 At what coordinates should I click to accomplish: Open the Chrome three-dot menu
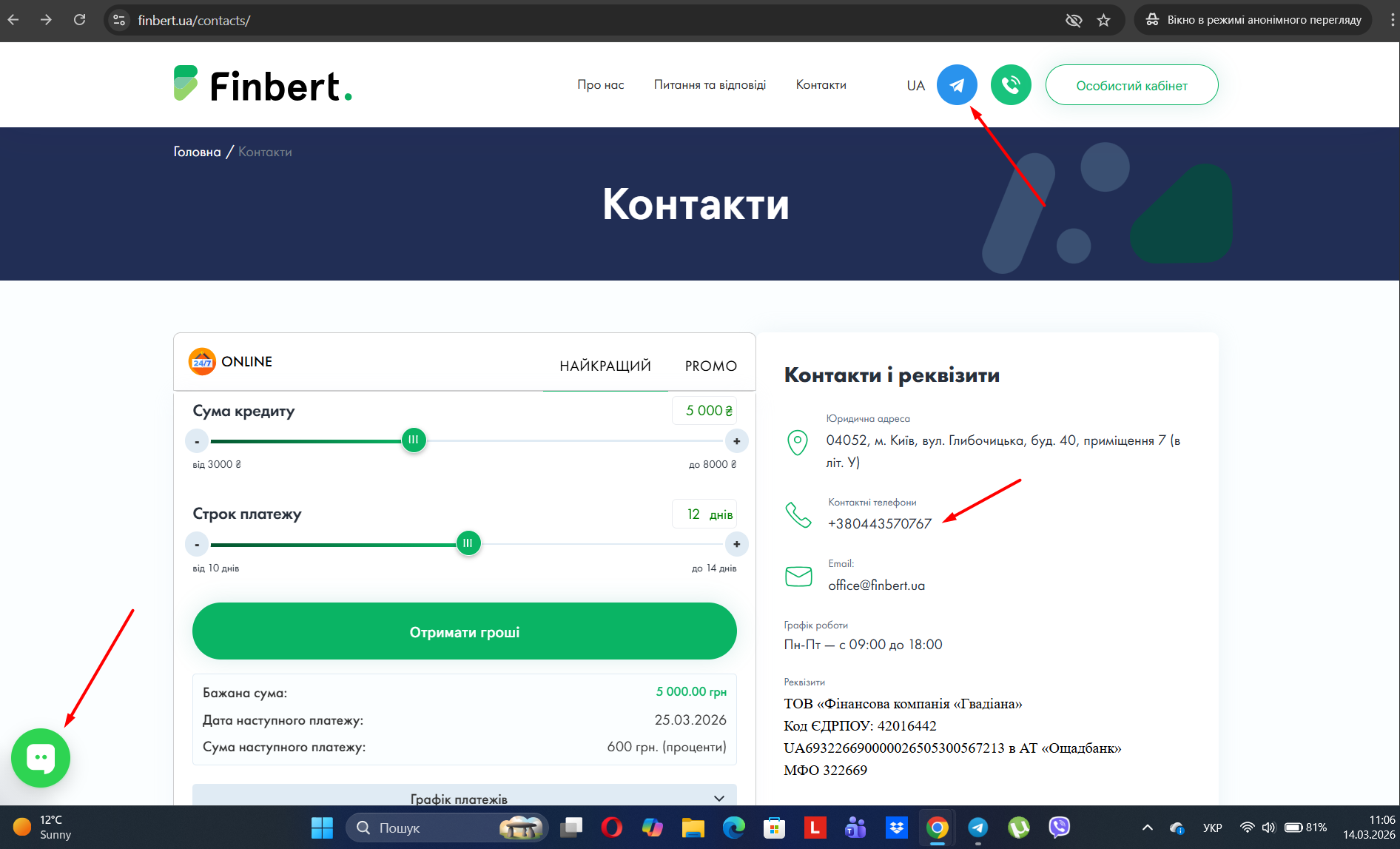pyautogui.click(x=1392, y=20)
